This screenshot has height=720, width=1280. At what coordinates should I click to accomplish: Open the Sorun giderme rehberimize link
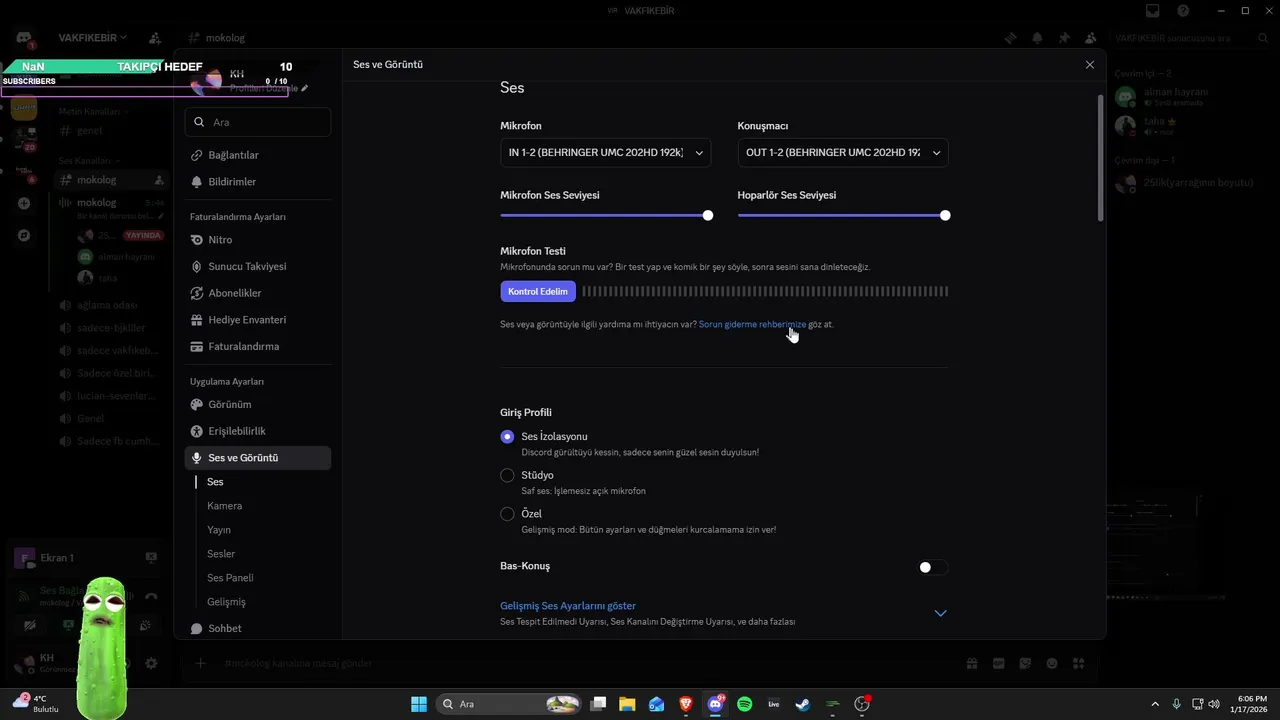coord(752,324)
